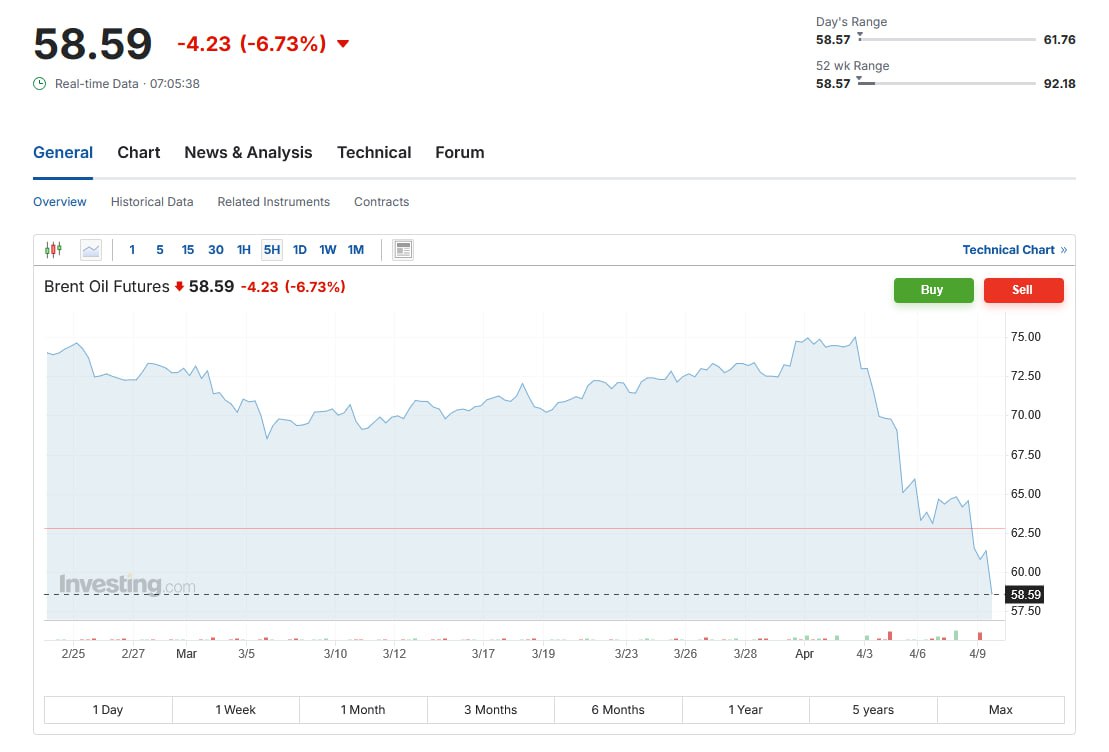Select the area chart type icon
The image size is (1109, 752).
[x=91, y=250]
